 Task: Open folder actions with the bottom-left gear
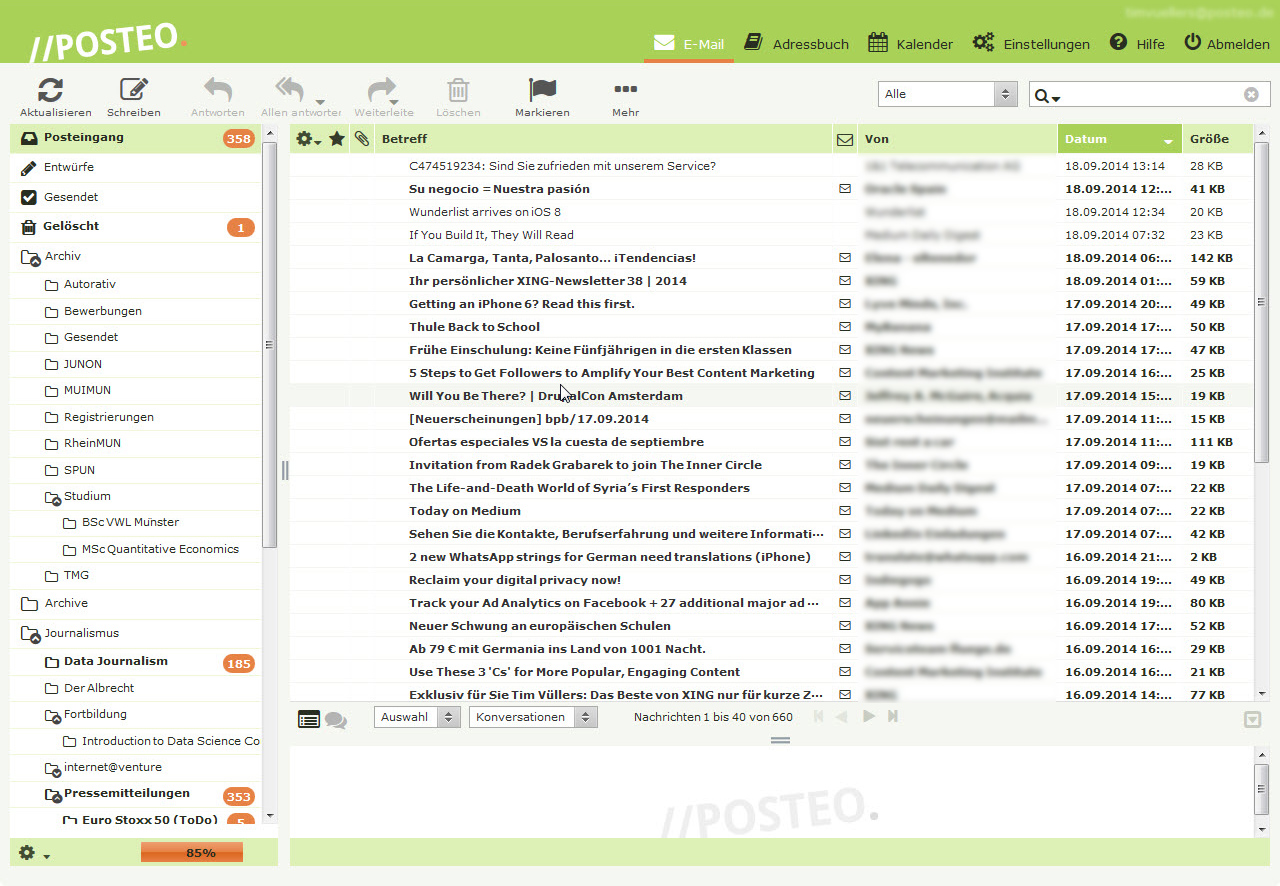[28, 853]
